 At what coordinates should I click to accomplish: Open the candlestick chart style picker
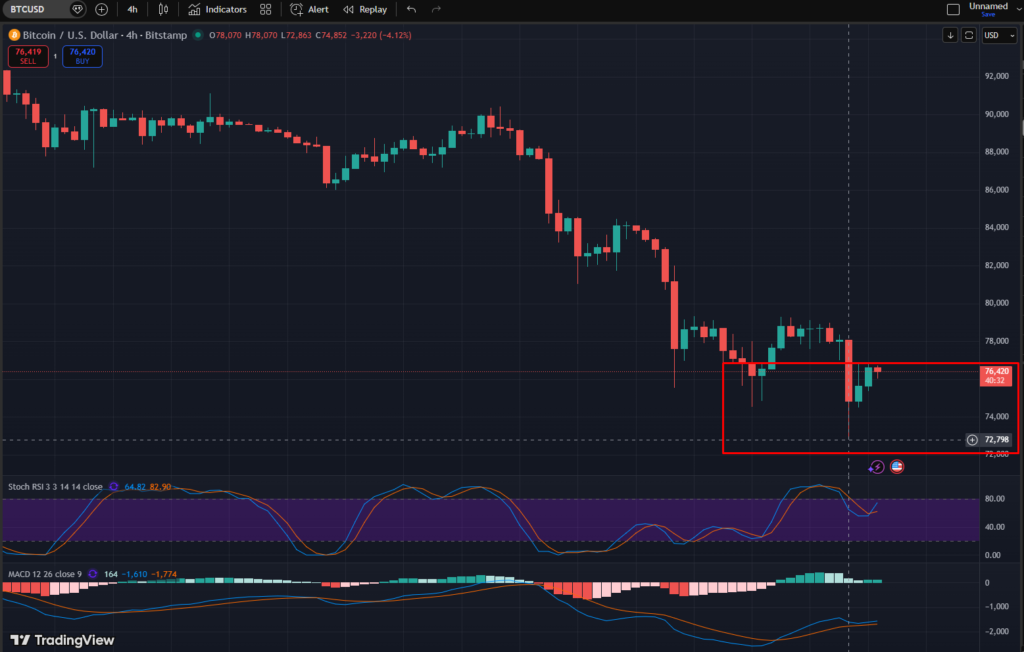click(163, 9)
